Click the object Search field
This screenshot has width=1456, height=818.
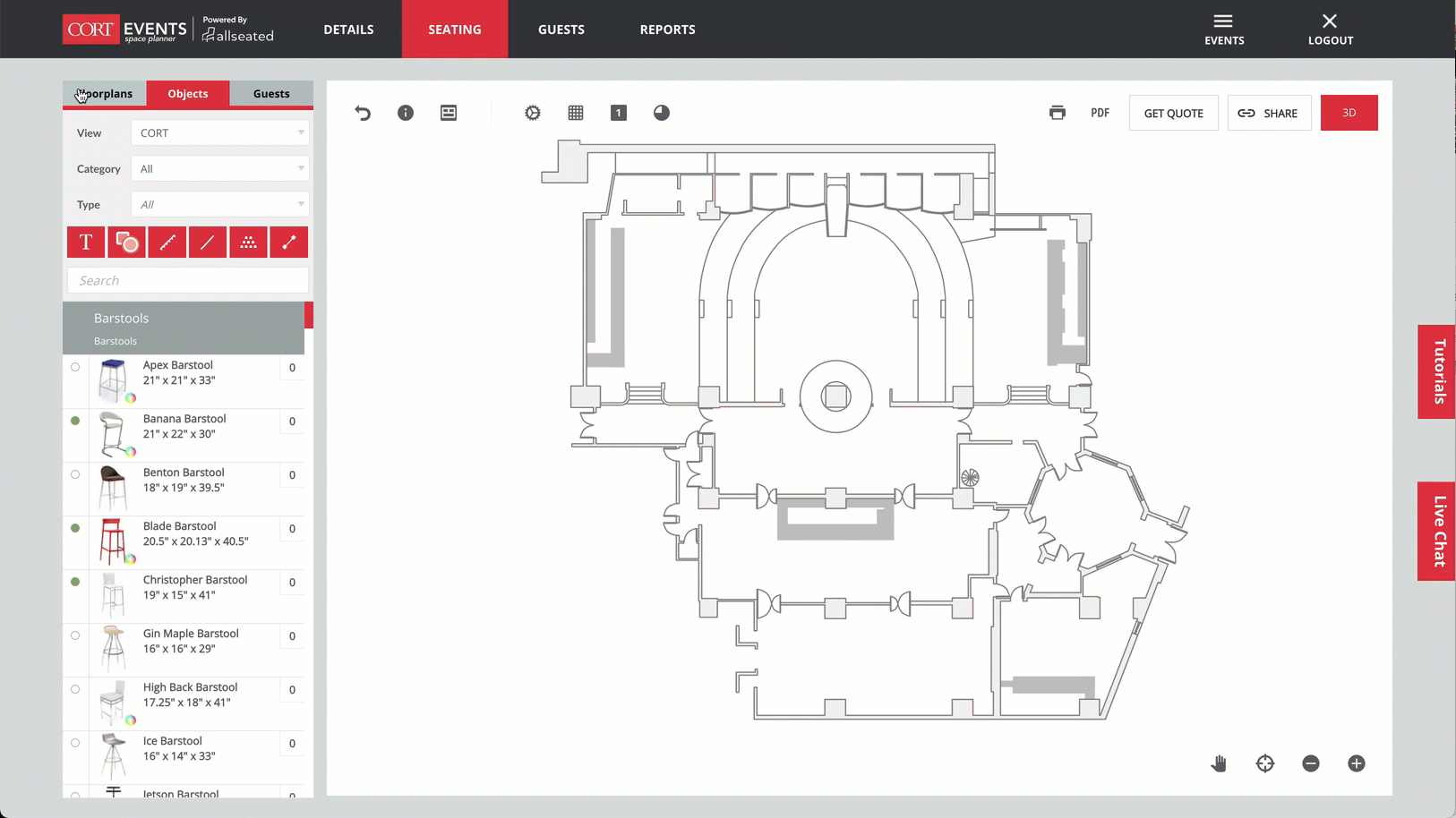tap(188, 280)
